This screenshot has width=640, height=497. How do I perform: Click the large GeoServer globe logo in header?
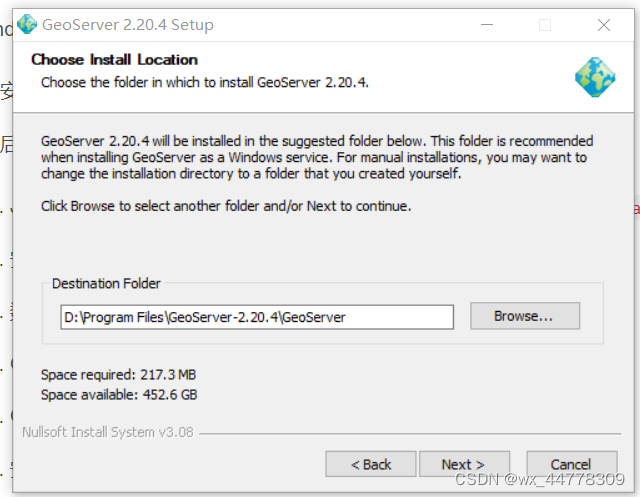click(595, 77)
